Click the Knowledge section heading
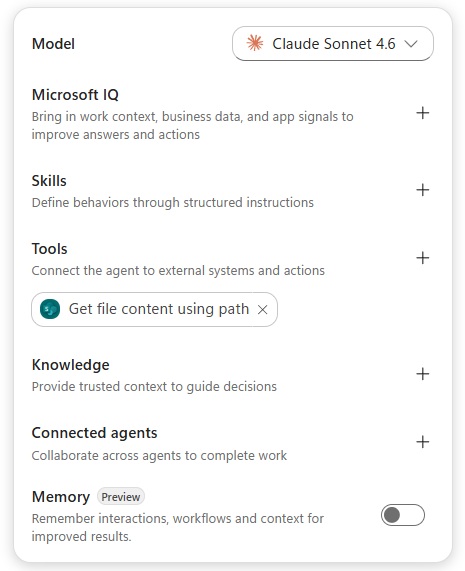This screenshot has height=571, width=465. point(71,365)
